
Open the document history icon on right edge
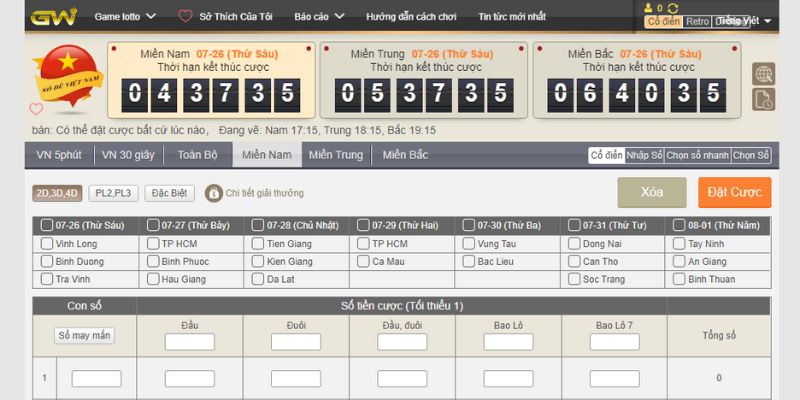(x=763, y=98)
